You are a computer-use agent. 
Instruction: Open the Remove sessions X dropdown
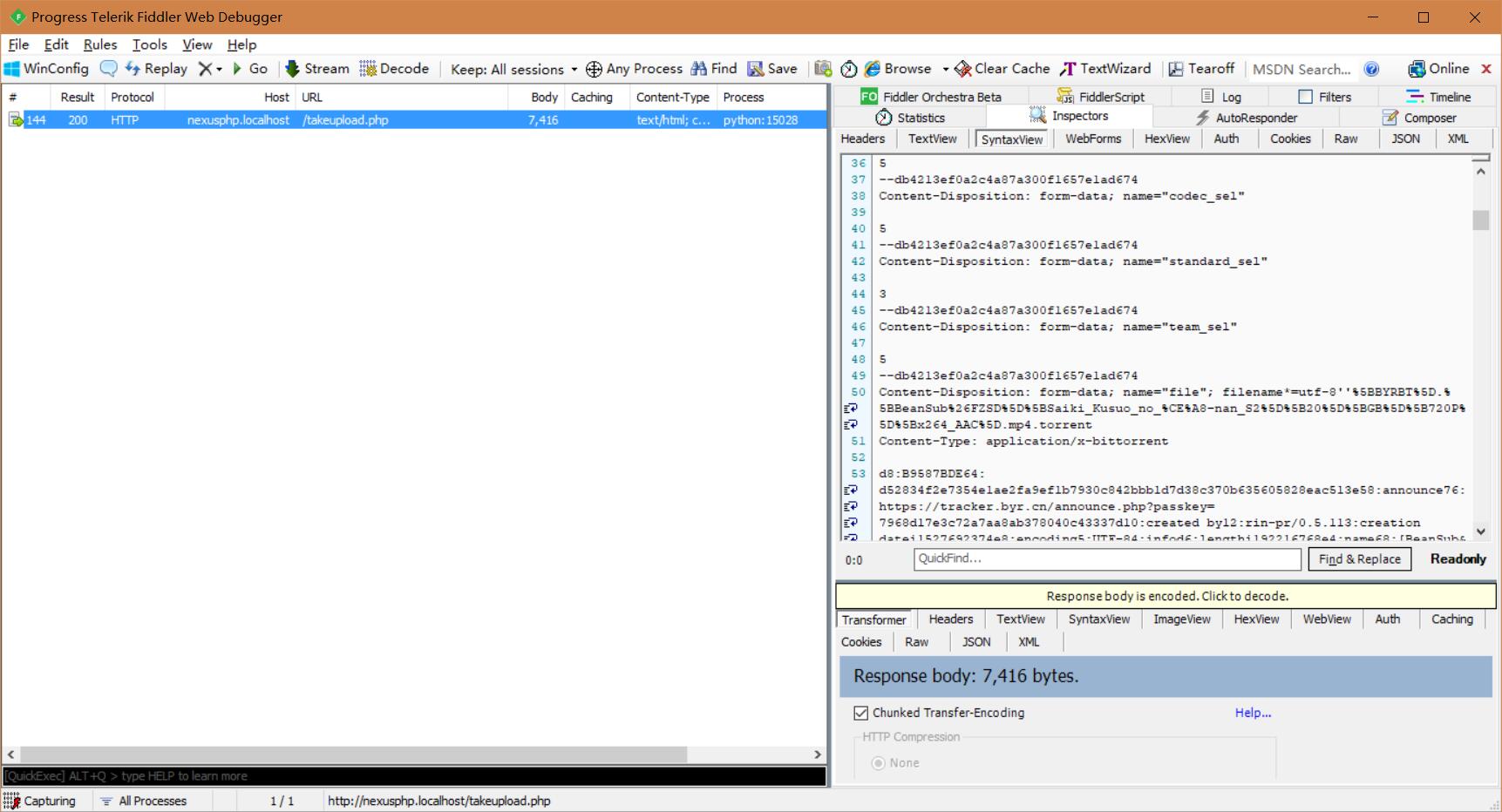(209, 69)
